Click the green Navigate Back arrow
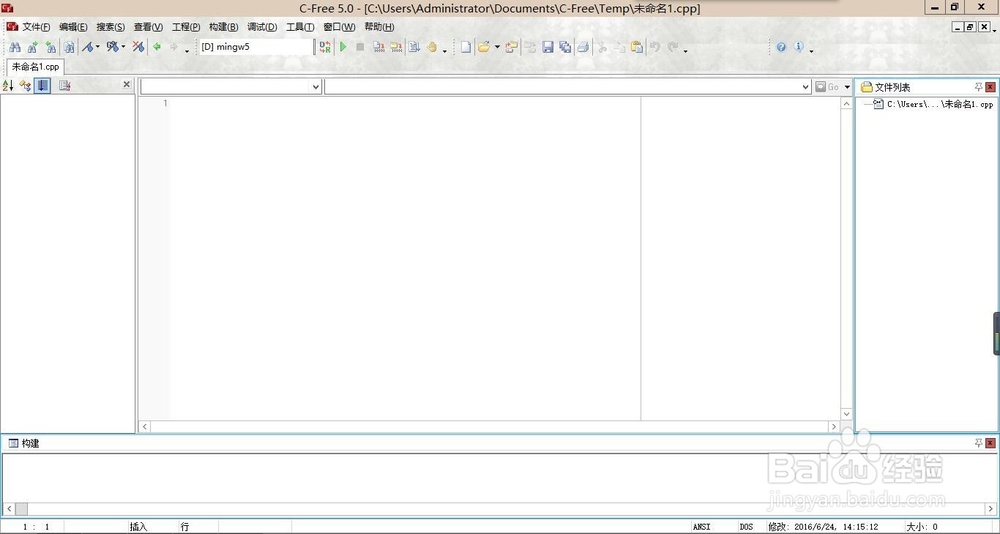Screen dimensions: 1000x534 pos(157,47)
